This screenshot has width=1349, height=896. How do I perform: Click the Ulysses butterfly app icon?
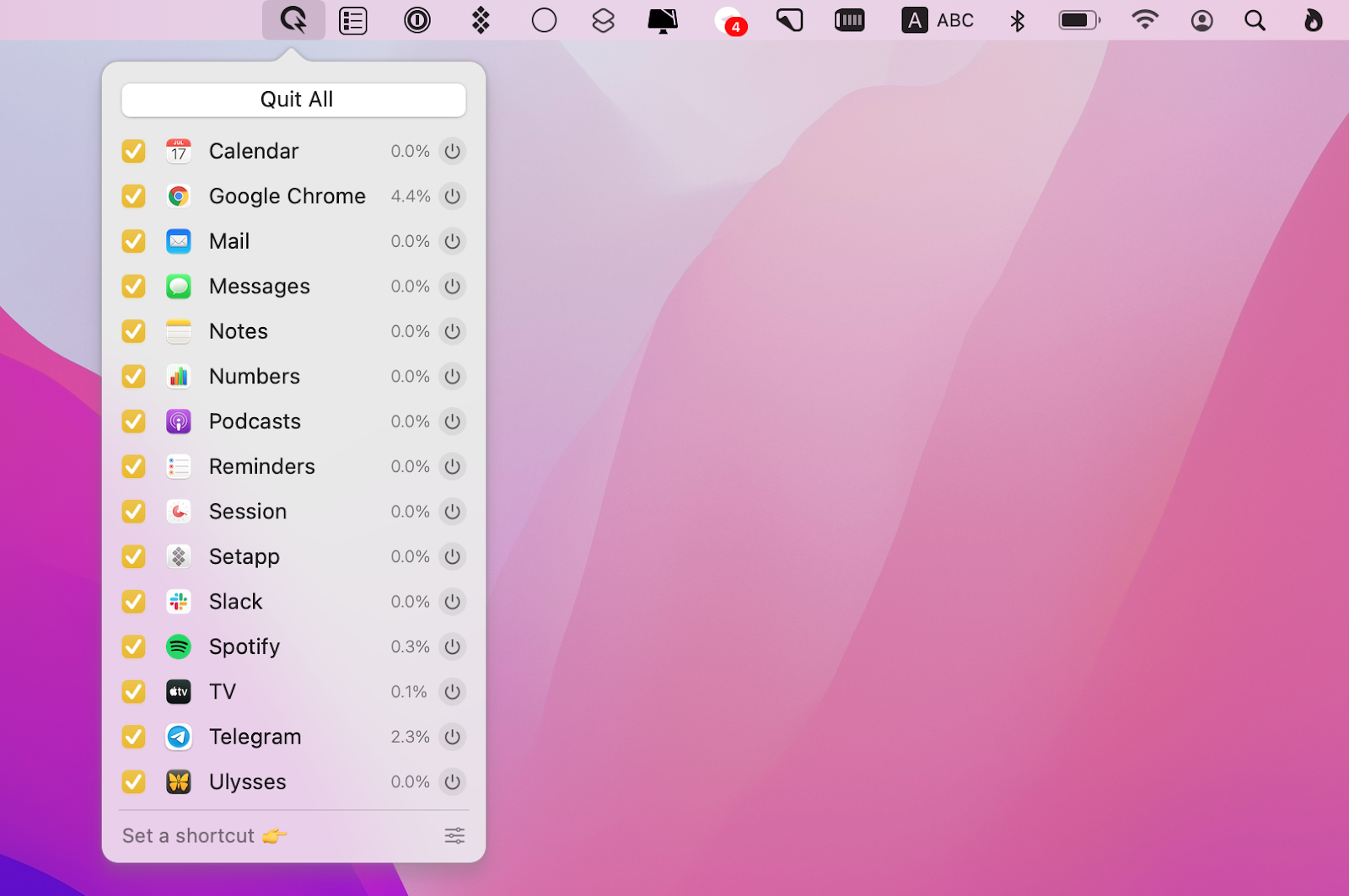(x=179, y=782)
